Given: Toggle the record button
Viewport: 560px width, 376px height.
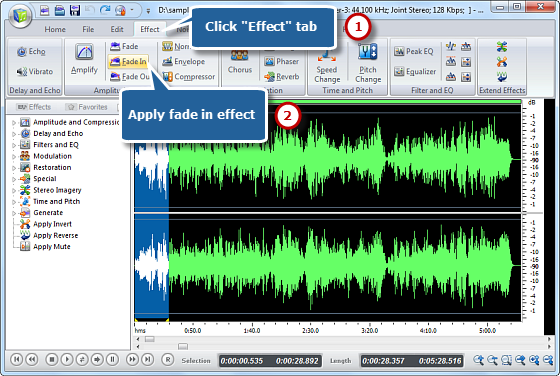Looking at the screenshot, I should (168, 360).
